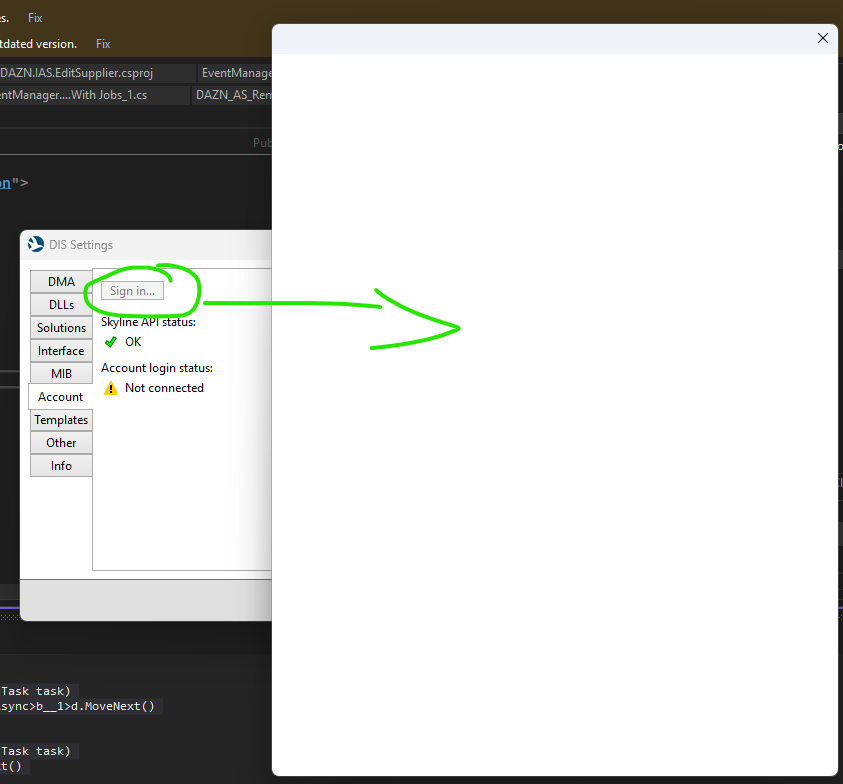Click the yellow warning Not connected icon
843x784 pixels.
[111, 388]
